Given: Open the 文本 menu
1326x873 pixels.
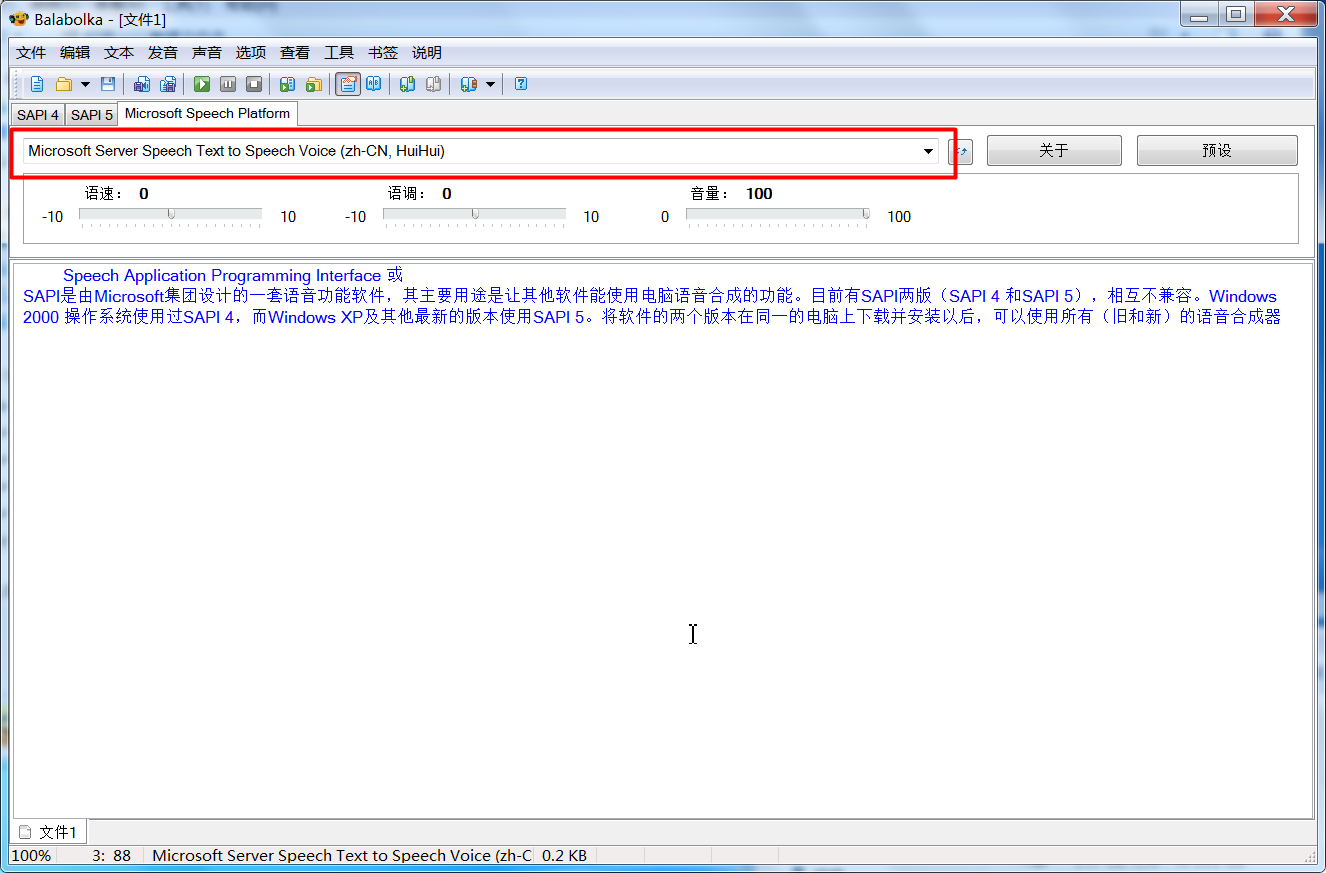Looking at the screenshot, I should click(x=119, y=53).
